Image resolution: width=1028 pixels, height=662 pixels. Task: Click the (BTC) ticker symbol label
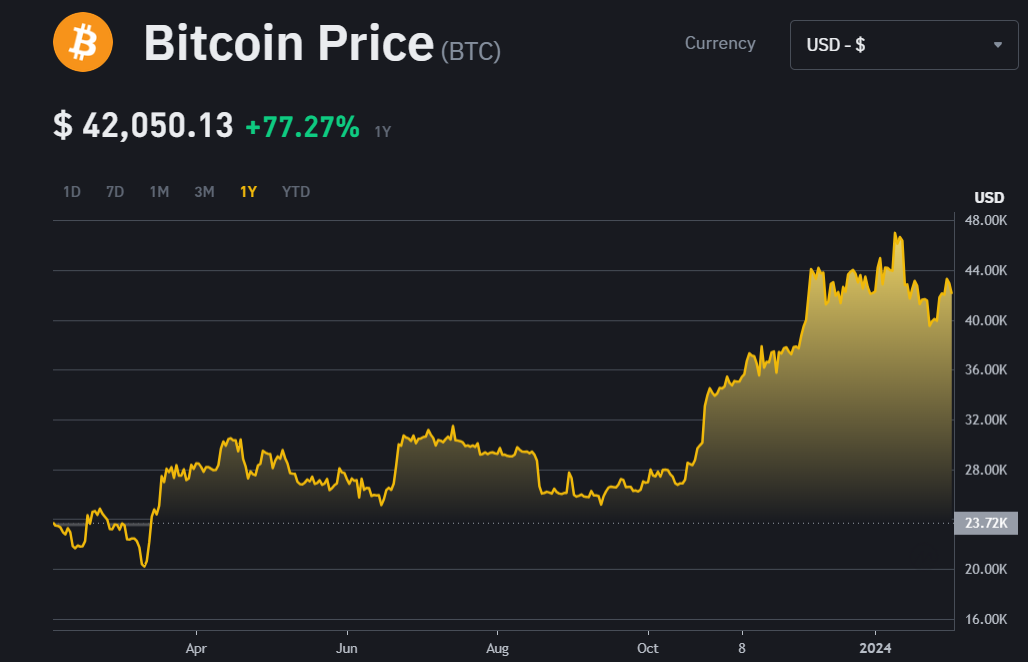(471, 51)
